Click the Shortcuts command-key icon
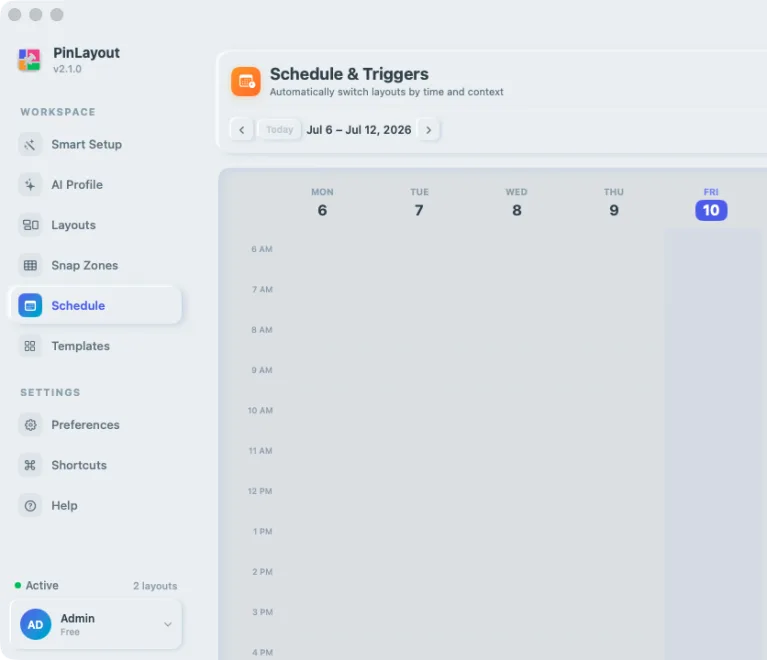 (x=30, y=465)
